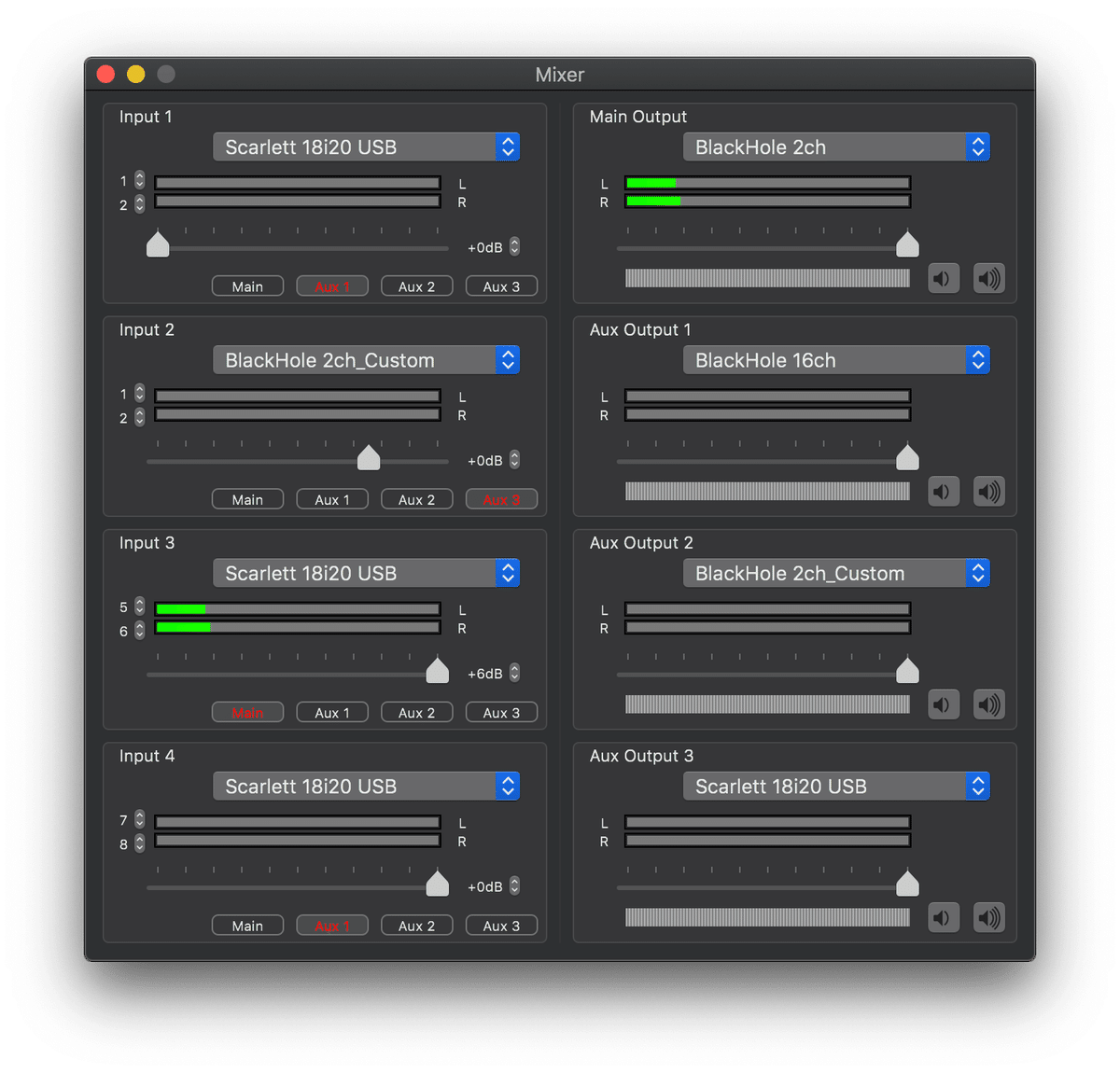Click Input 4 gain slider handle
The width and height of the screenshot is (1120, 1073).
pos(437,884)
